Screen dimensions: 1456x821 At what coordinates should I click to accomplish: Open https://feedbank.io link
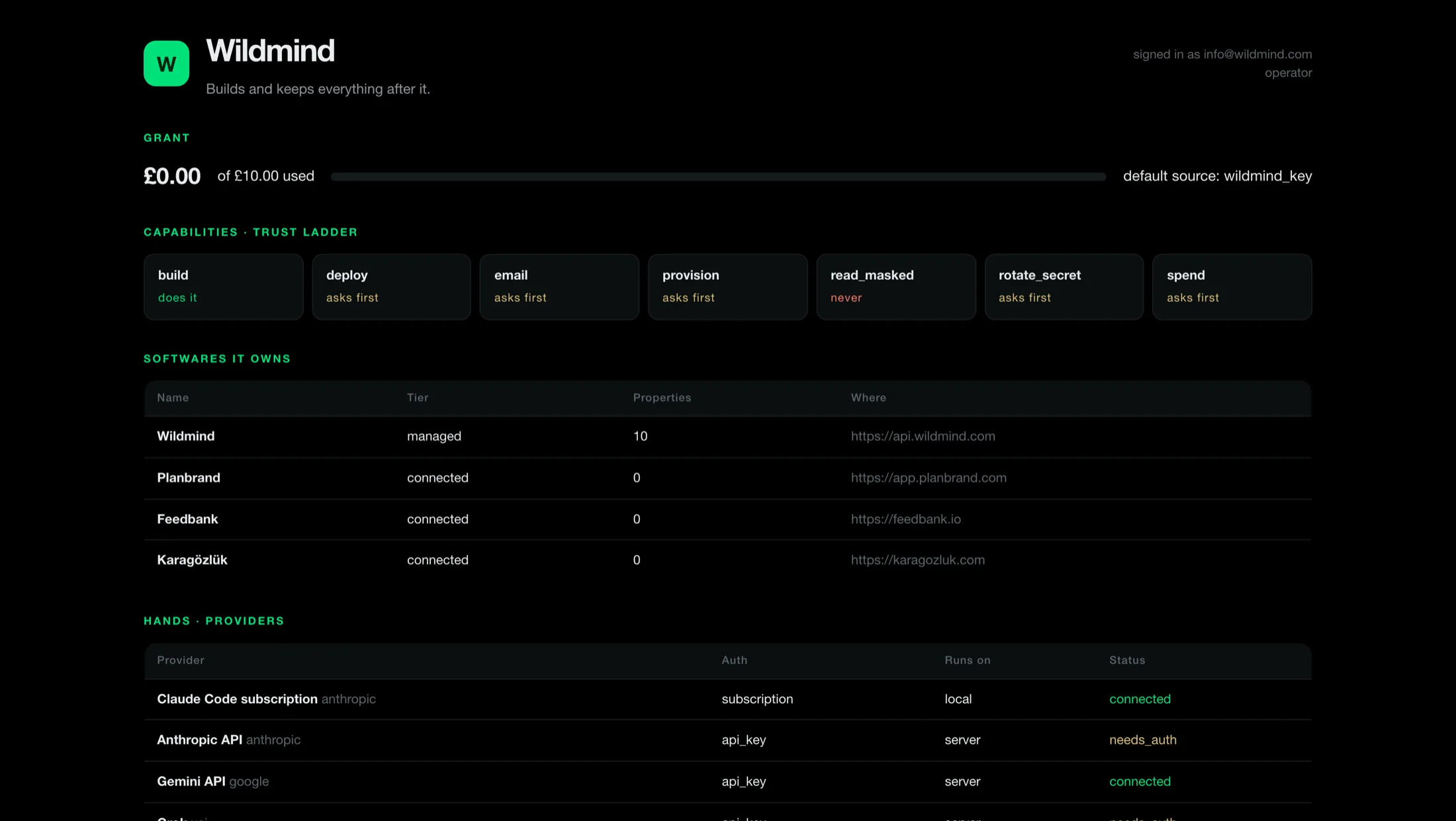[905, 519]
